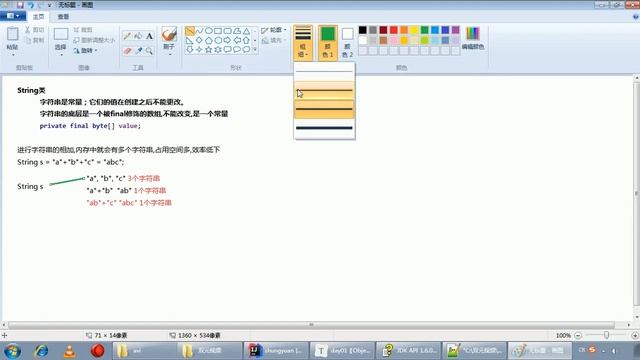Pick the red color swatch

pyautogui.click(x=393, y=30)
